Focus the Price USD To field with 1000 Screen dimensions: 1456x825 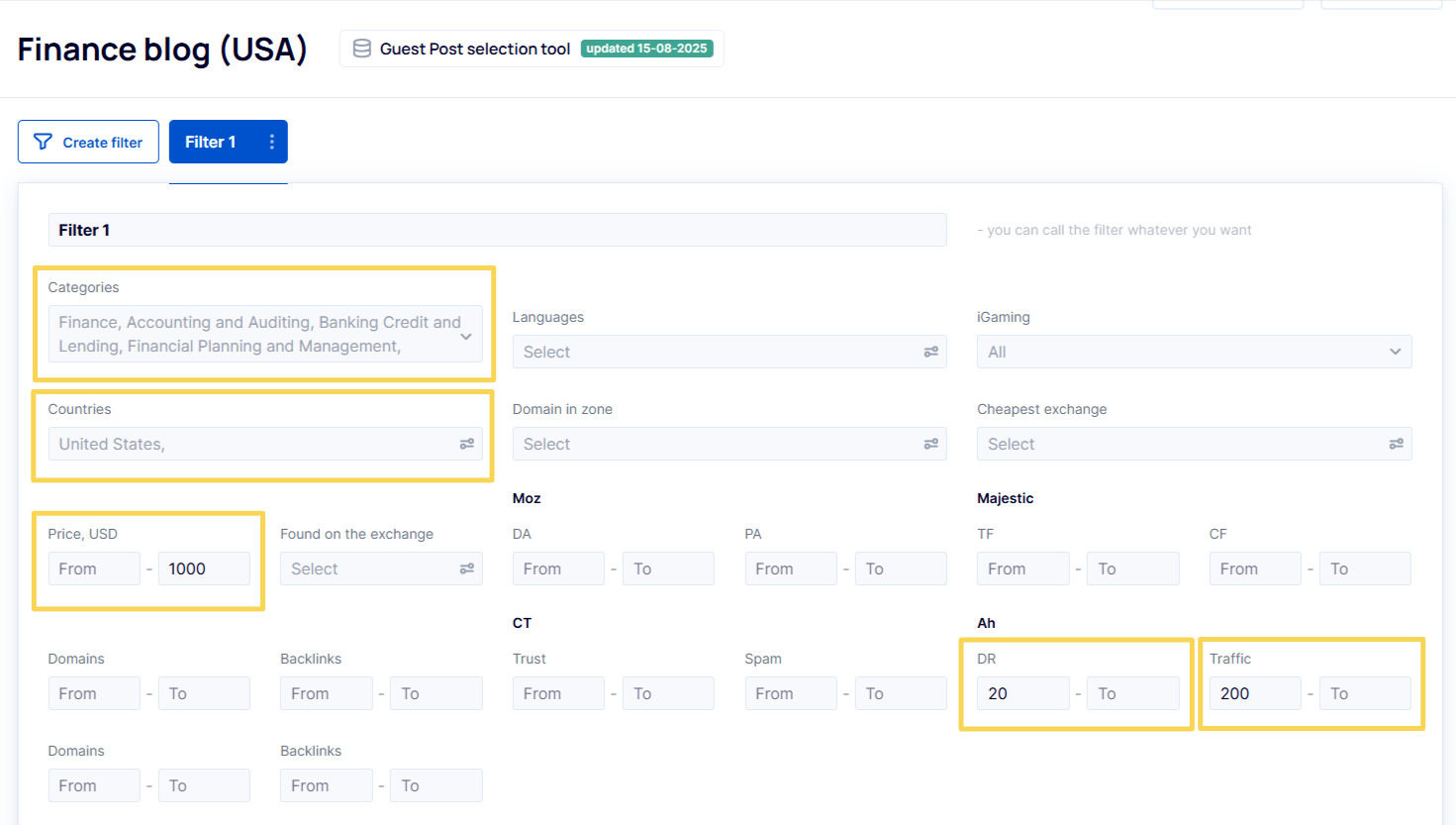click(x=204, y=568)
